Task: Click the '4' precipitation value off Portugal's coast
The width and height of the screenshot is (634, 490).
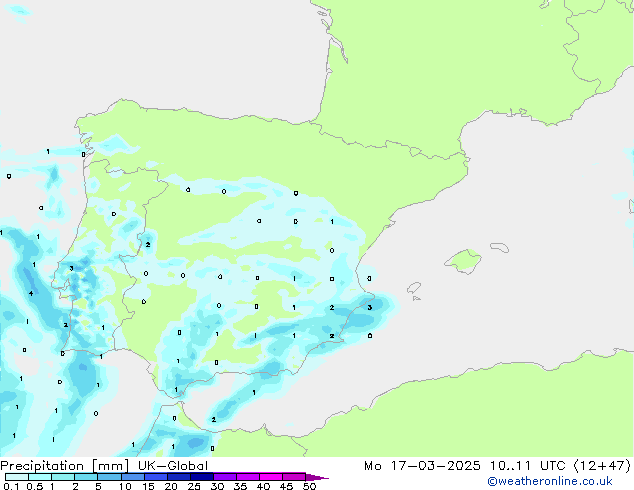Action: [x=31, y=293]
